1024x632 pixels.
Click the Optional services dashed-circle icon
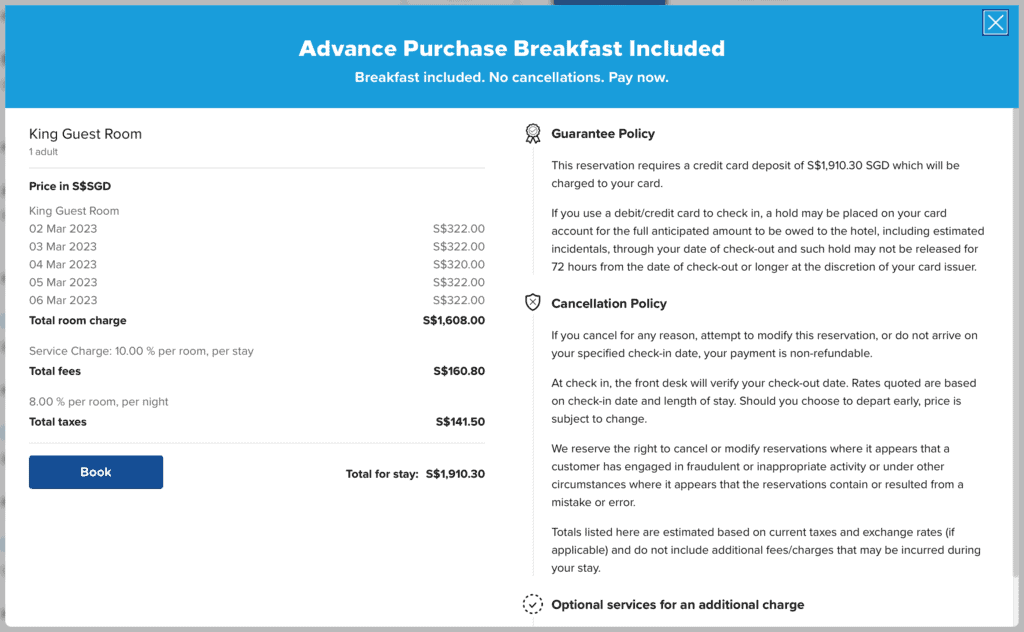coord(532,603)
